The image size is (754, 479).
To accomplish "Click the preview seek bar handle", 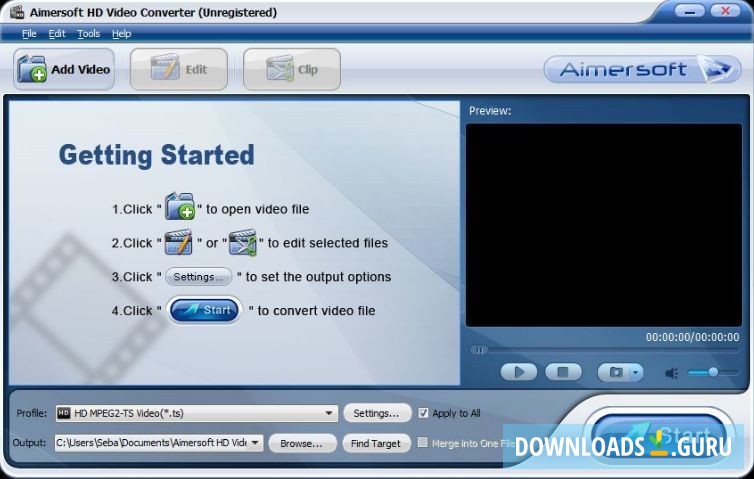I will click(479, 350).
